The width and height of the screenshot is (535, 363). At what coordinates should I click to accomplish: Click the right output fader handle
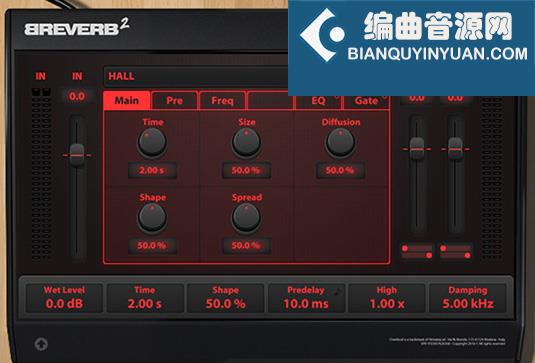(455, 149)
